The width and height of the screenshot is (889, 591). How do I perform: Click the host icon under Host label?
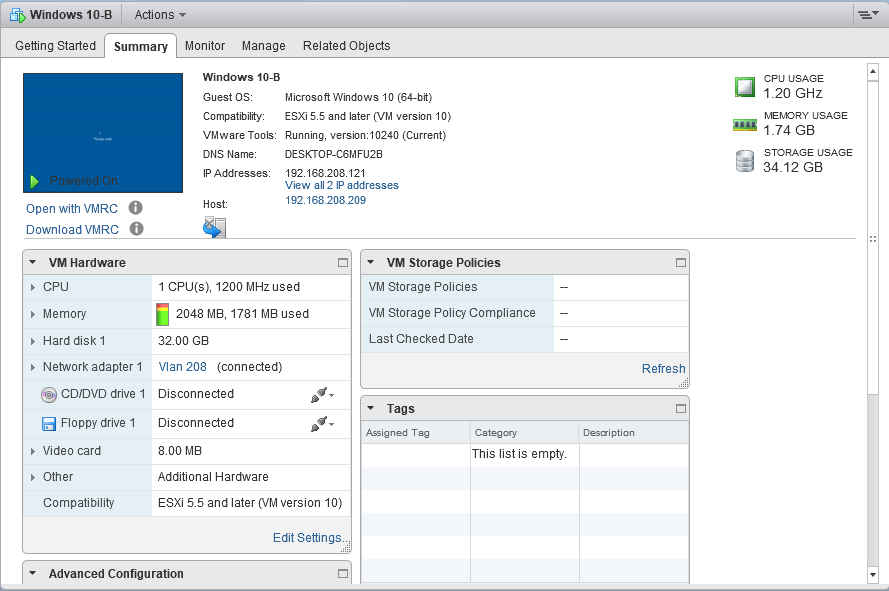pos(214,228)
